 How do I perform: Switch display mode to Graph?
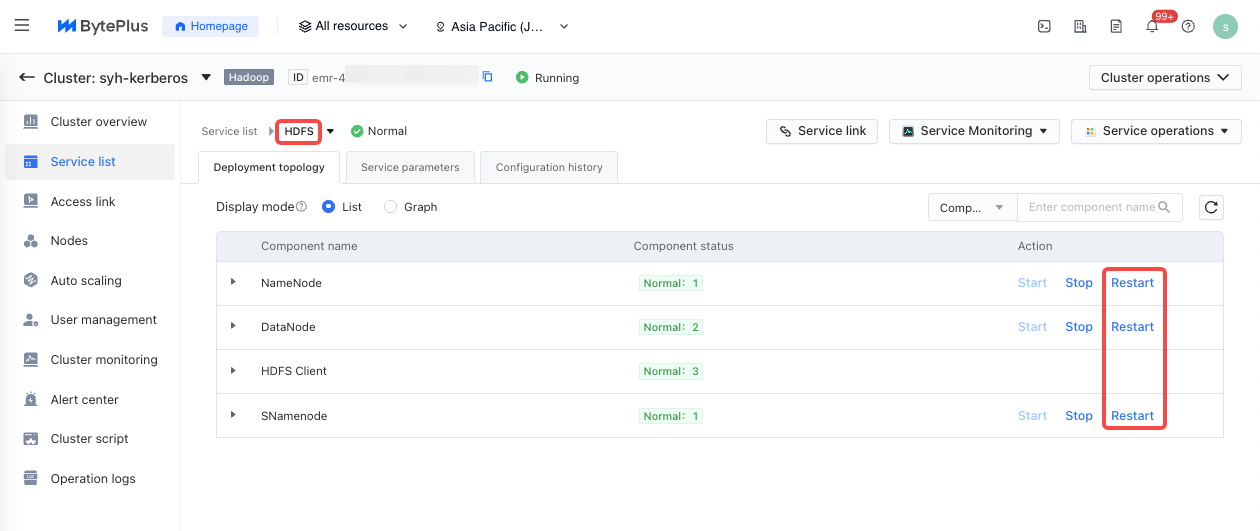tap(390, 207)
